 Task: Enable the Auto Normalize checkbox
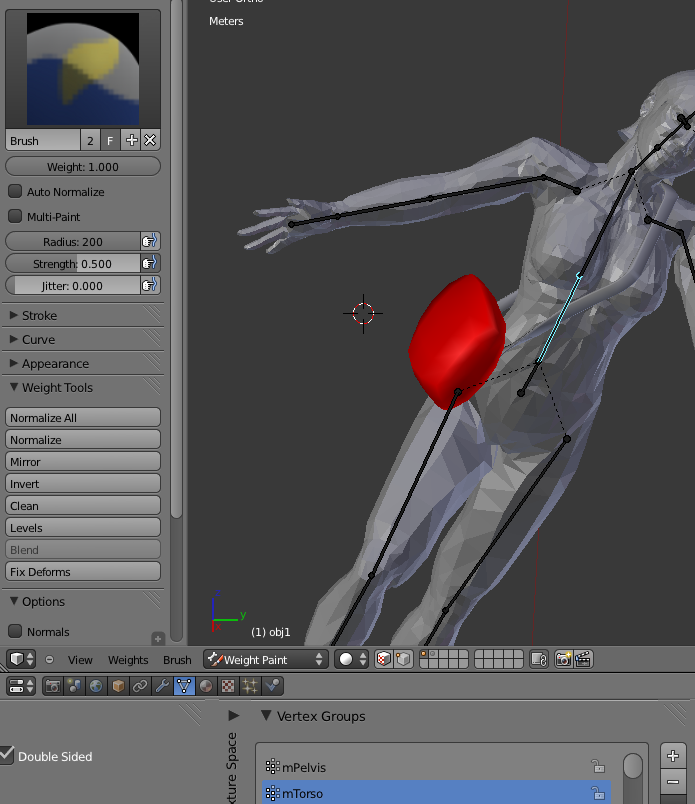pyautogui.click(x=15, y=191)
